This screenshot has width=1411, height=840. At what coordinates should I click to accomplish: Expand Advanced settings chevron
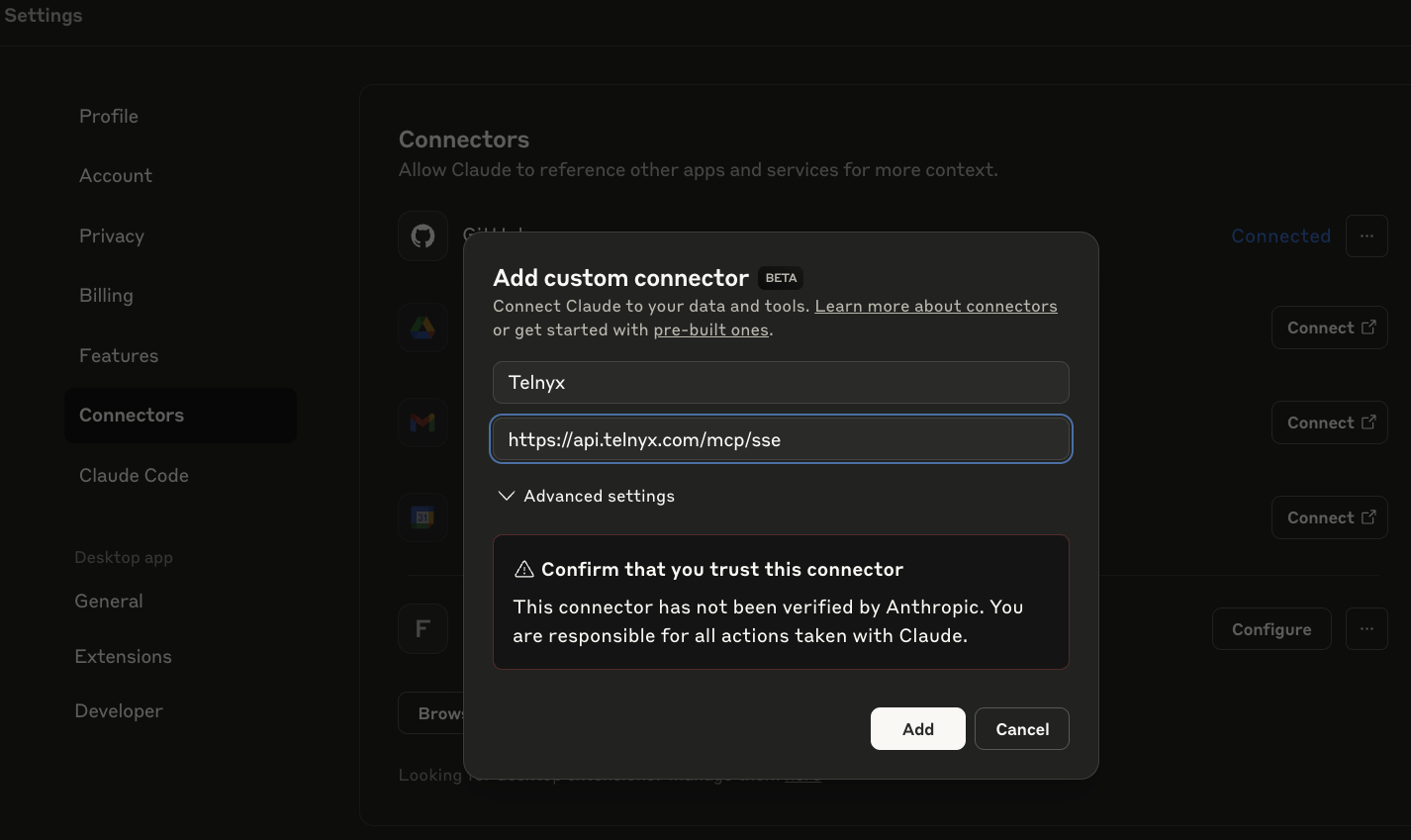507,496
